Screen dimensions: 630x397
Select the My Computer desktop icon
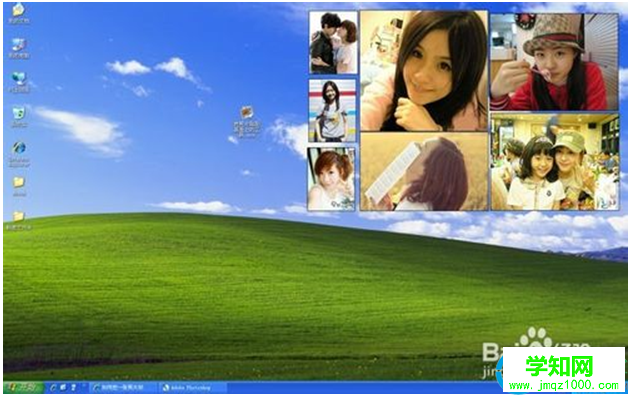[x=18, y=49]
